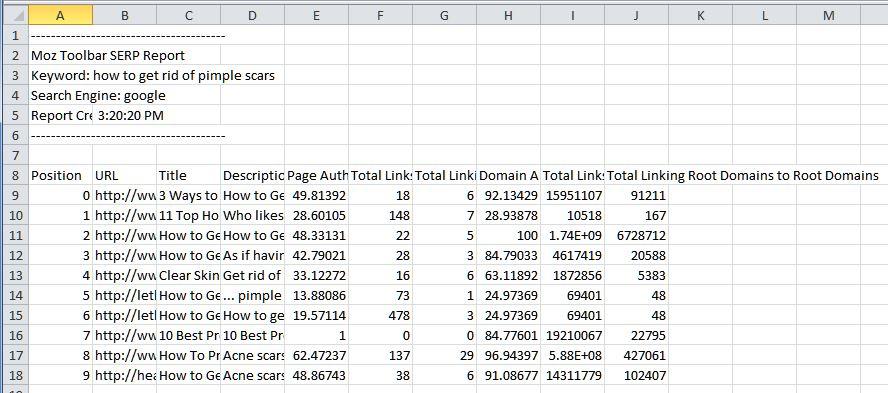Click the 'Who likes' description cell
The height and width of the screenshot is (393, 888).
(253, 216)
